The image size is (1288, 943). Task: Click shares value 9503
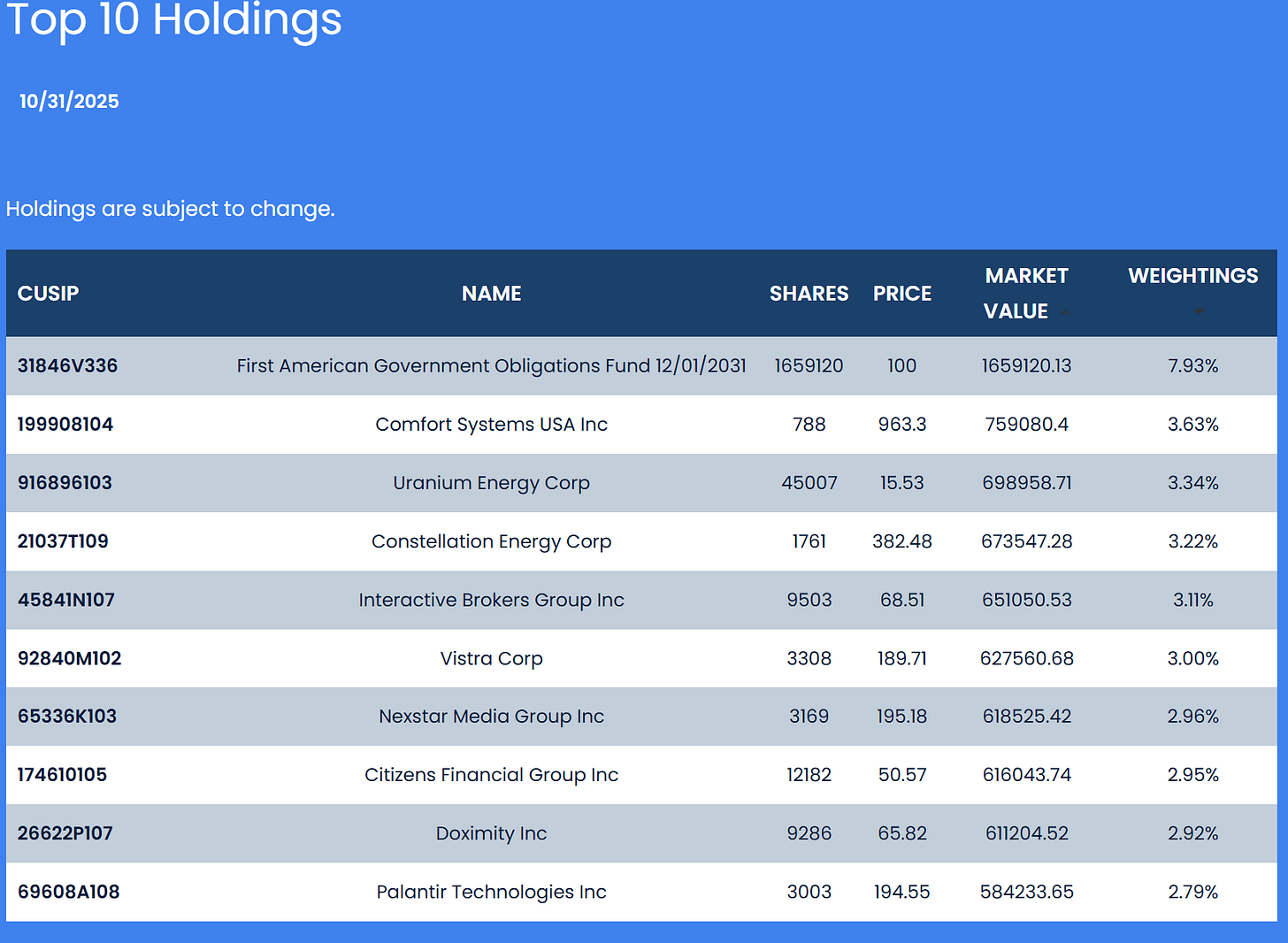point(809,600)
